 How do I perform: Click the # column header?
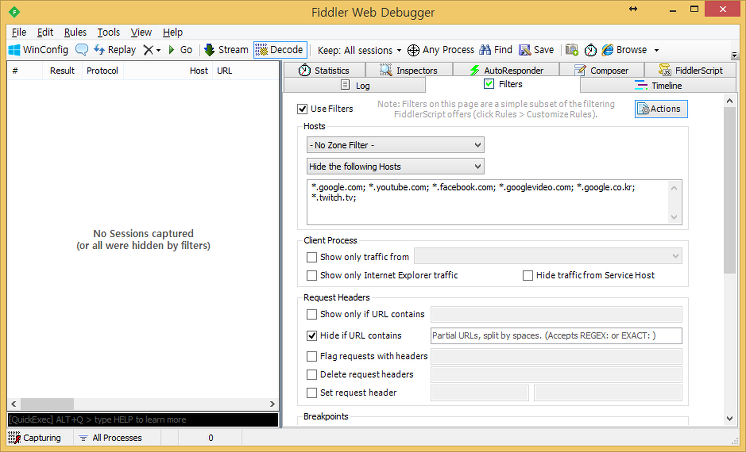click(25, 71)
